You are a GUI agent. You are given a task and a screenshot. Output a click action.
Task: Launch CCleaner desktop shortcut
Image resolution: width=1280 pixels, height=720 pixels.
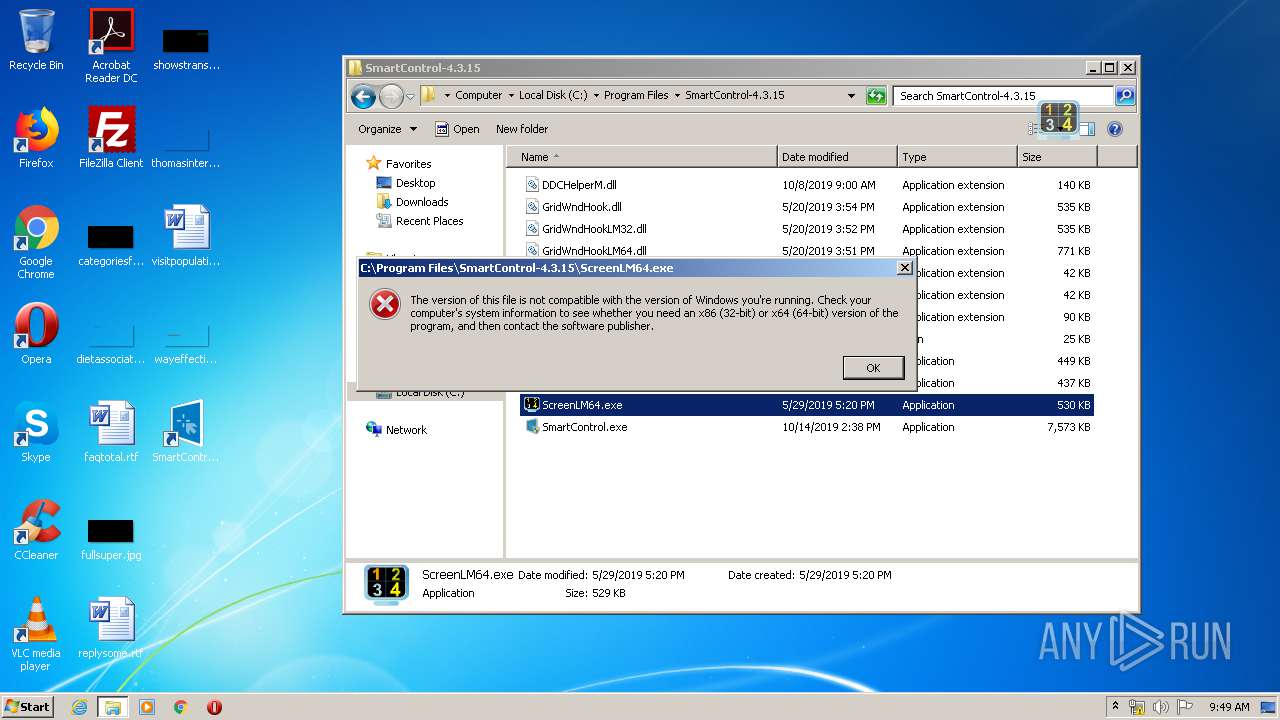coord(36,529)
